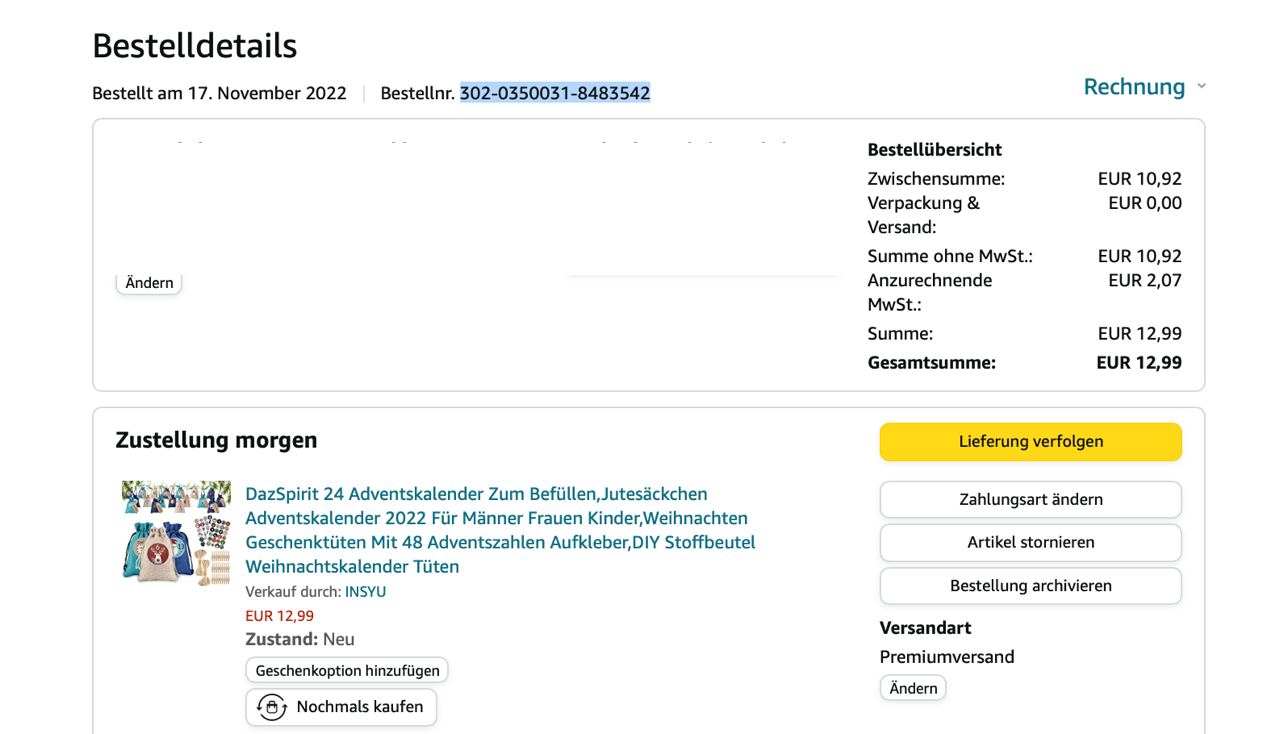The image size is (1280, 734).
Task: Click the Zustellung morgen heading
Action: point(216,440)
